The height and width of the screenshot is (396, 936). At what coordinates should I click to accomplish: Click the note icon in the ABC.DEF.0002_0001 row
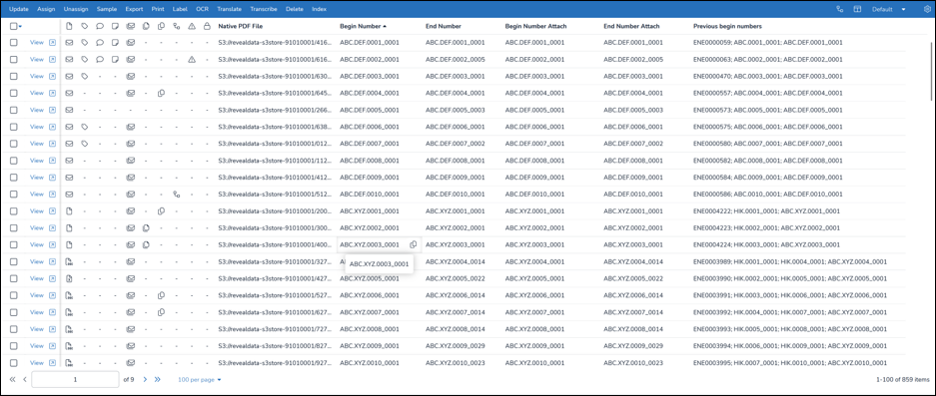[x=115, y=60]
